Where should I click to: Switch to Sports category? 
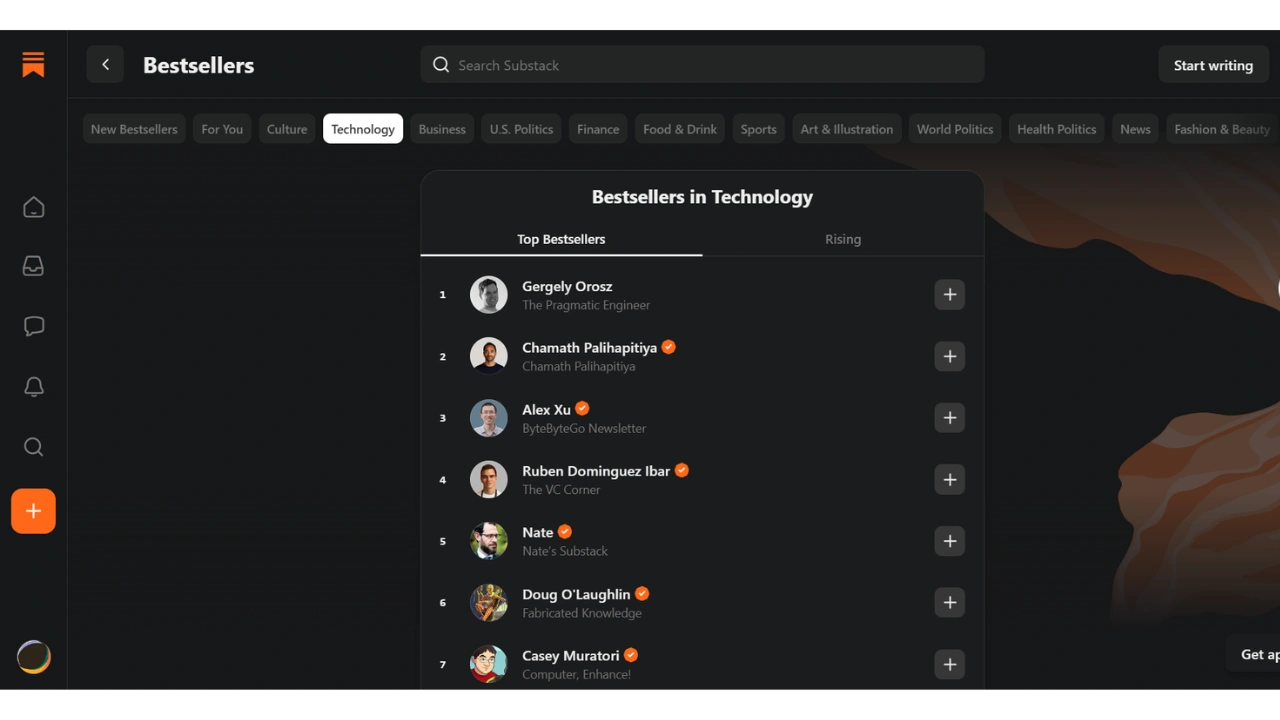[x=758, y=129]
